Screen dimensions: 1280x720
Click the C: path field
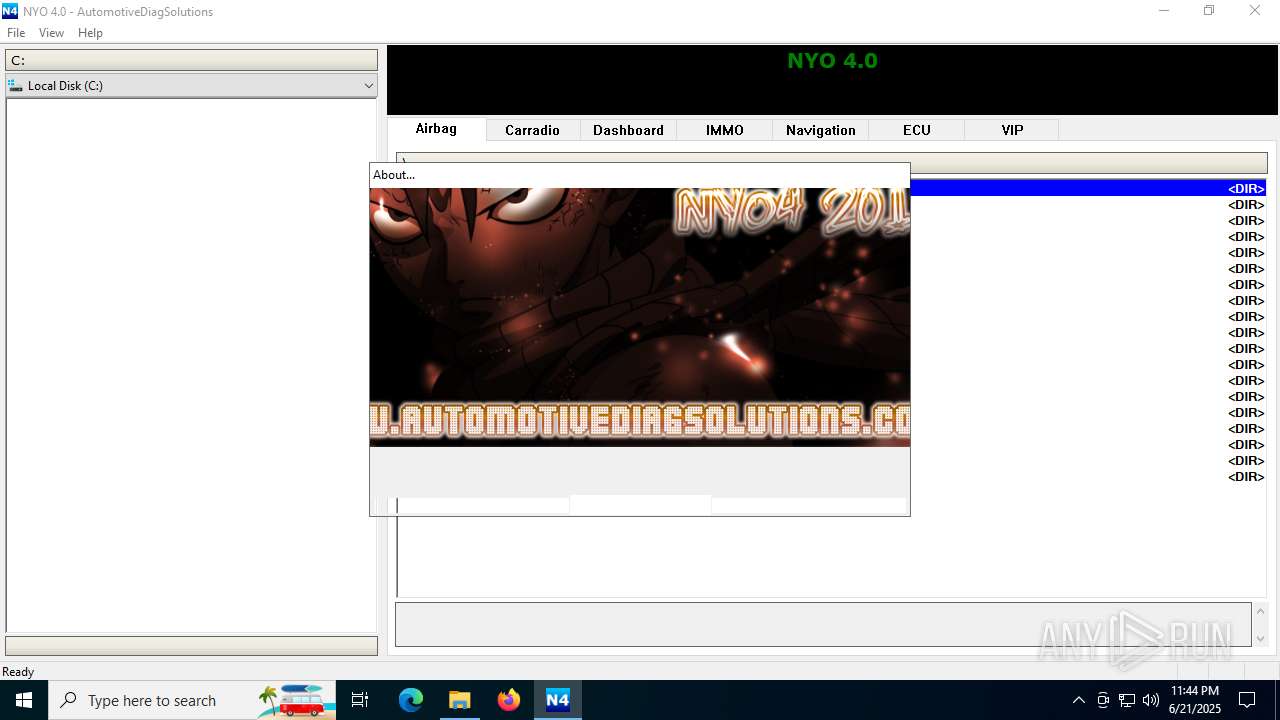191,60
